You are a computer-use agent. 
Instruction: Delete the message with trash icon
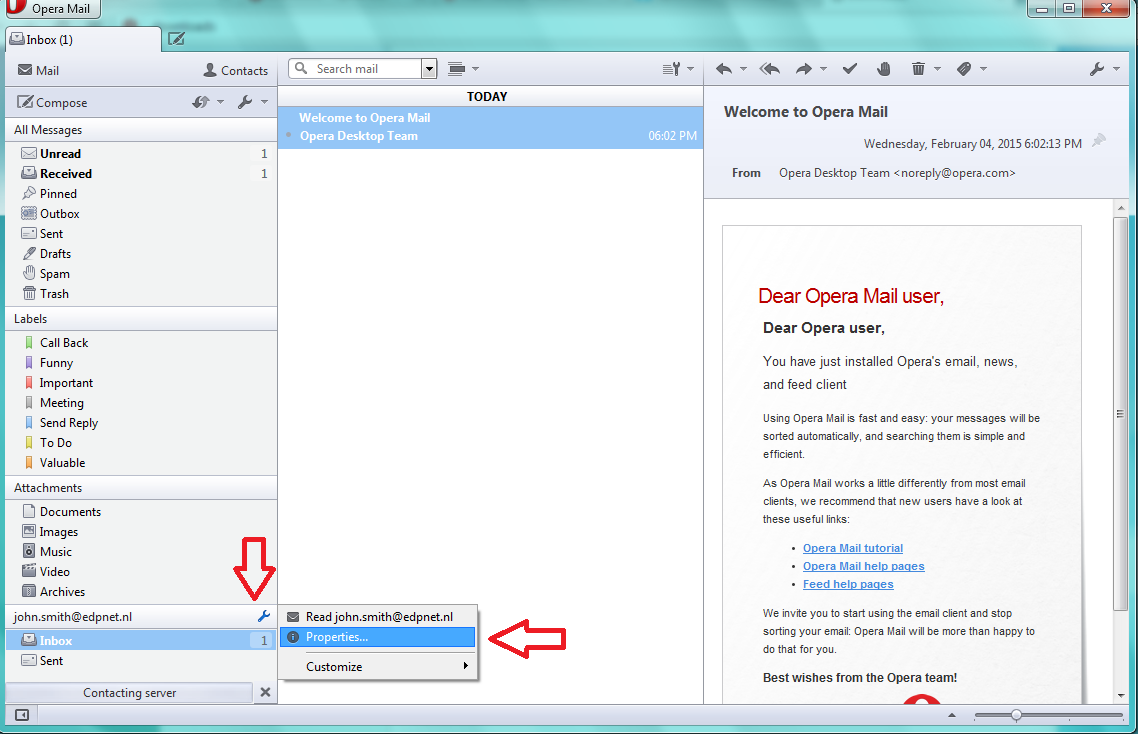[918, 69]
